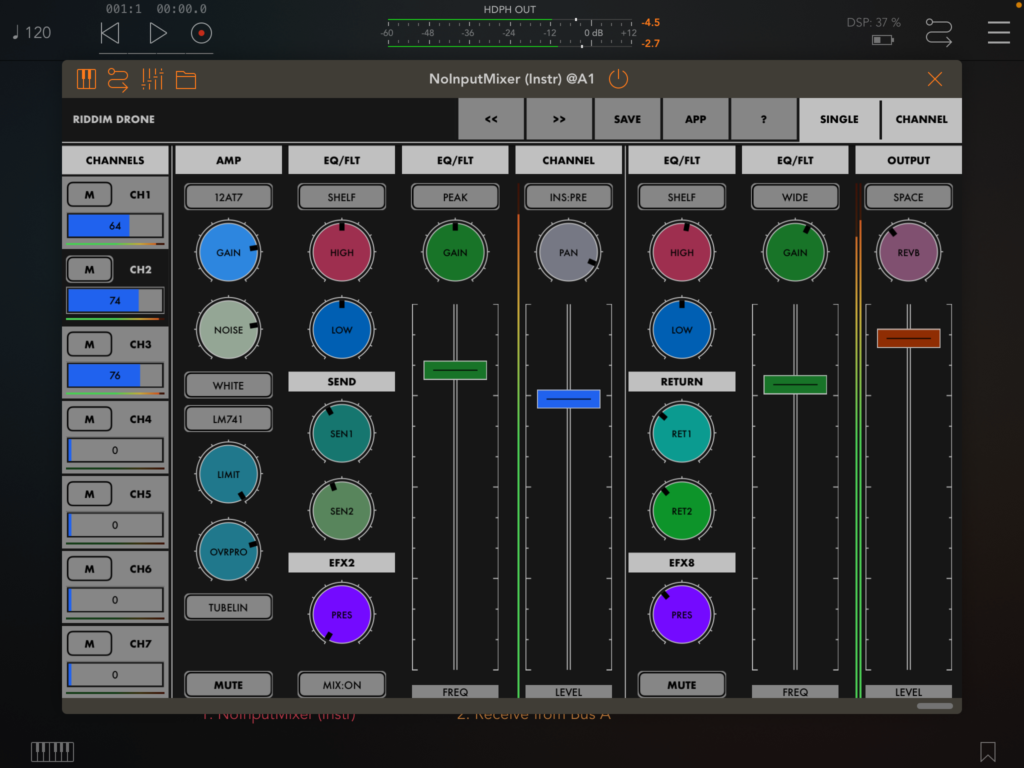The width and height of the screenshot is (1024, 768).
Task: Change the 12AT7 tube model selector
Action: click(228, 197)
